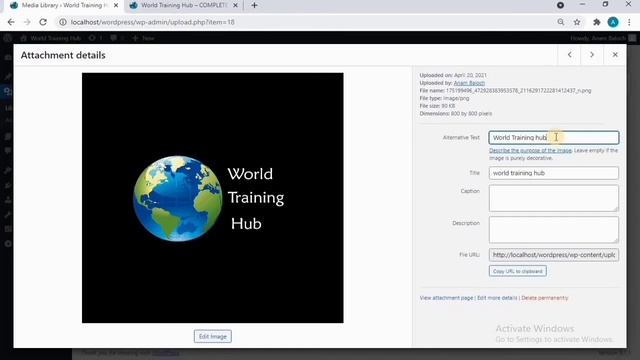Click the browser address bar URL
The width and height of the screenshot is (640, 360).
[153, 22]
